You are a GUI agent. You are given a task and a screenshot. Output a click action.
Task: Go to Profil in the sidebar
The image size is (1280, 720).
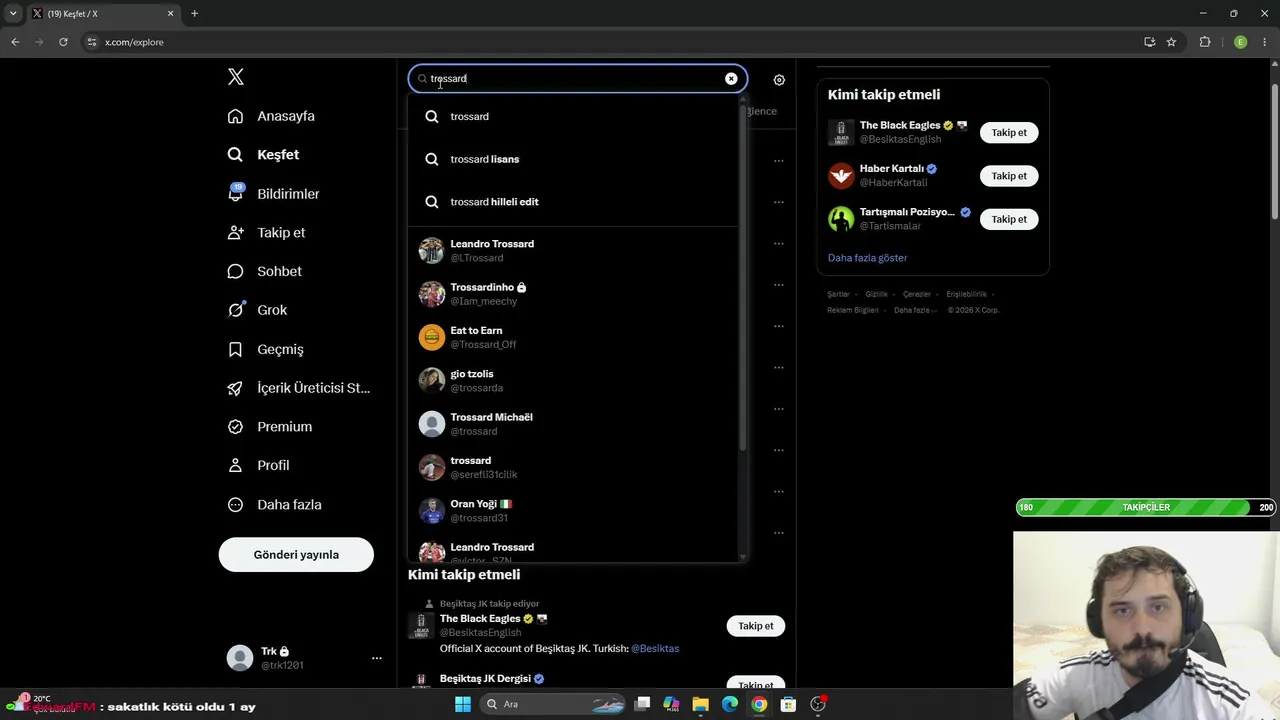pyautogui.click(x=259, y=465)
